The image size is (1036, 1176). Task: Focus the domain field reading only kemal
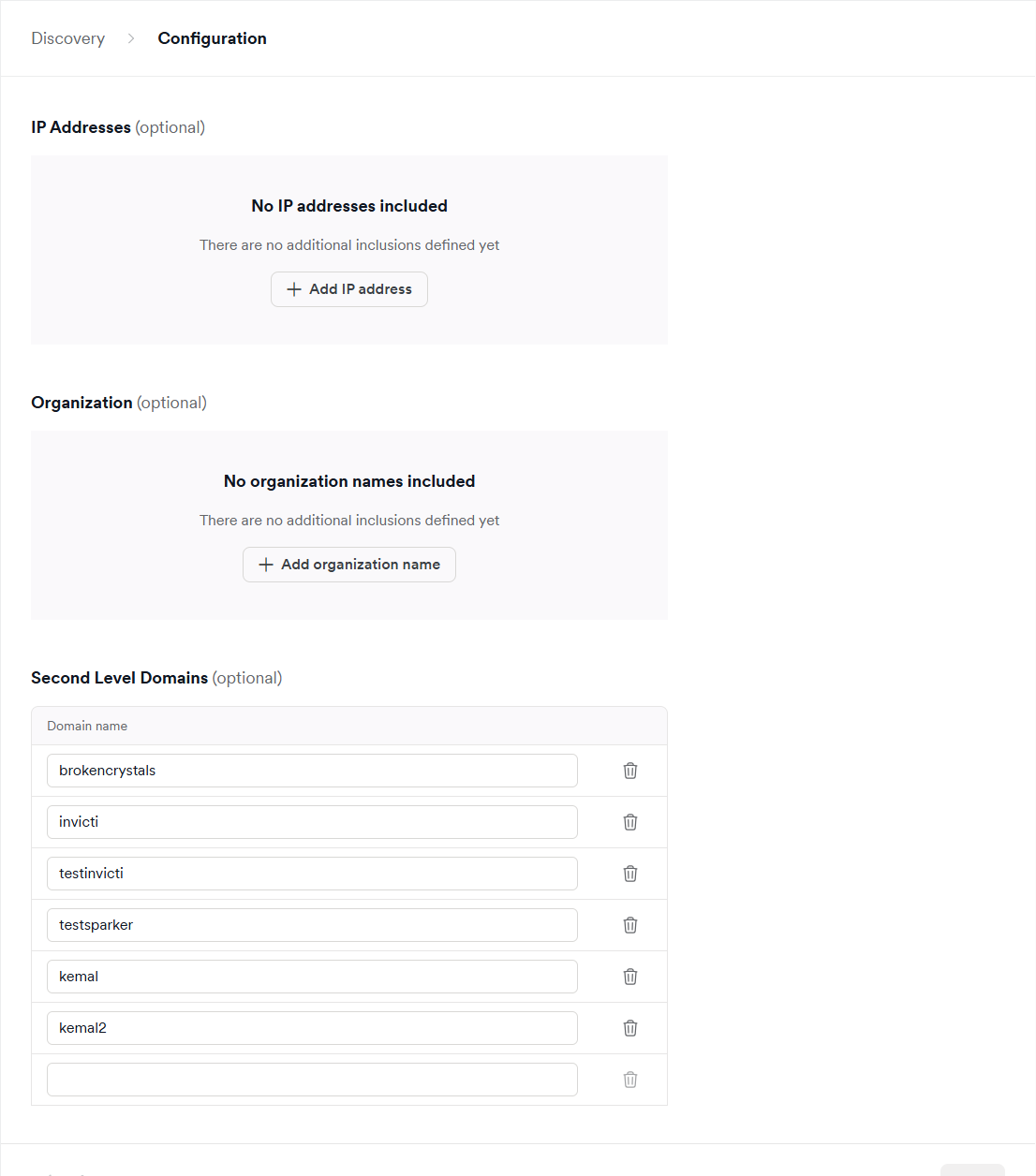click(312, 977)
